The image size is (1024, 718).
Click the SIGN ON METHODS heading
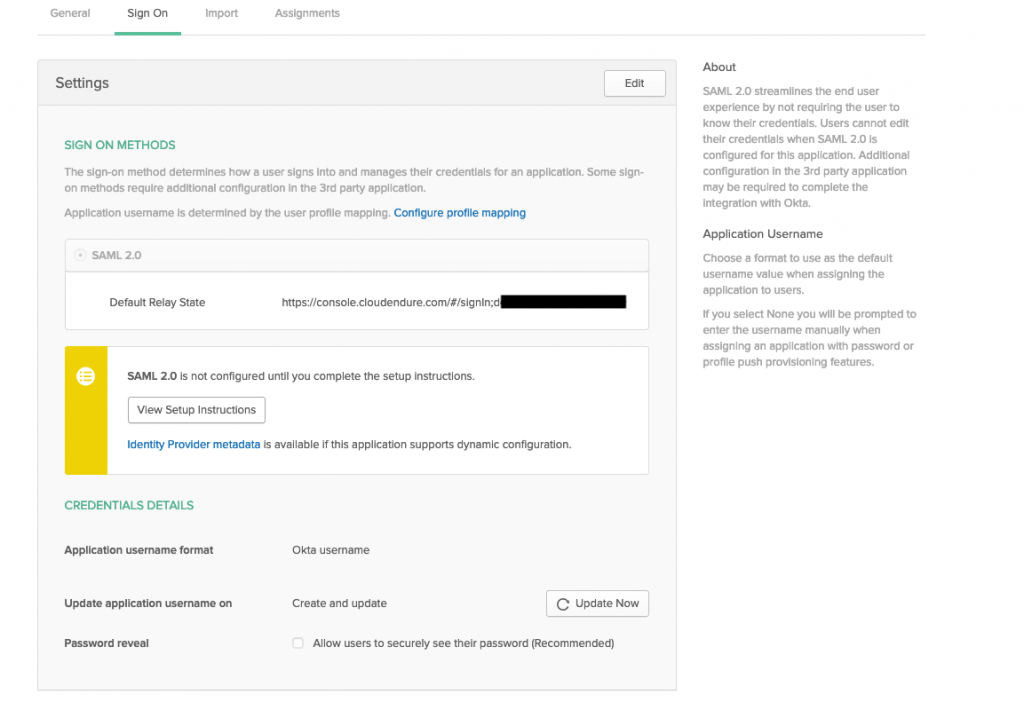pos(119,144)
